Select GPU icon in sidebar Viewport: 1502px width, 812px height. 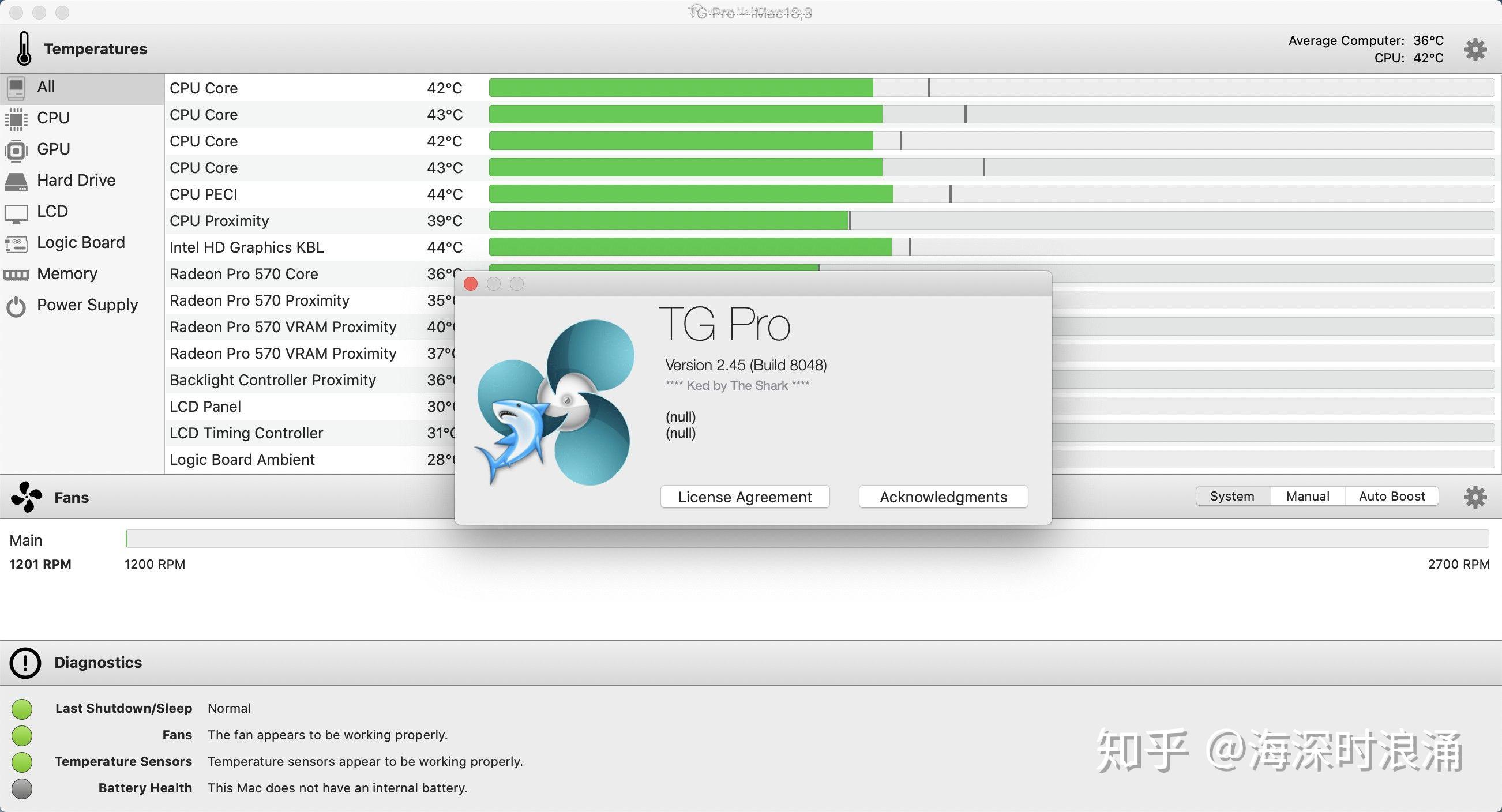click(x=16, y=151)
